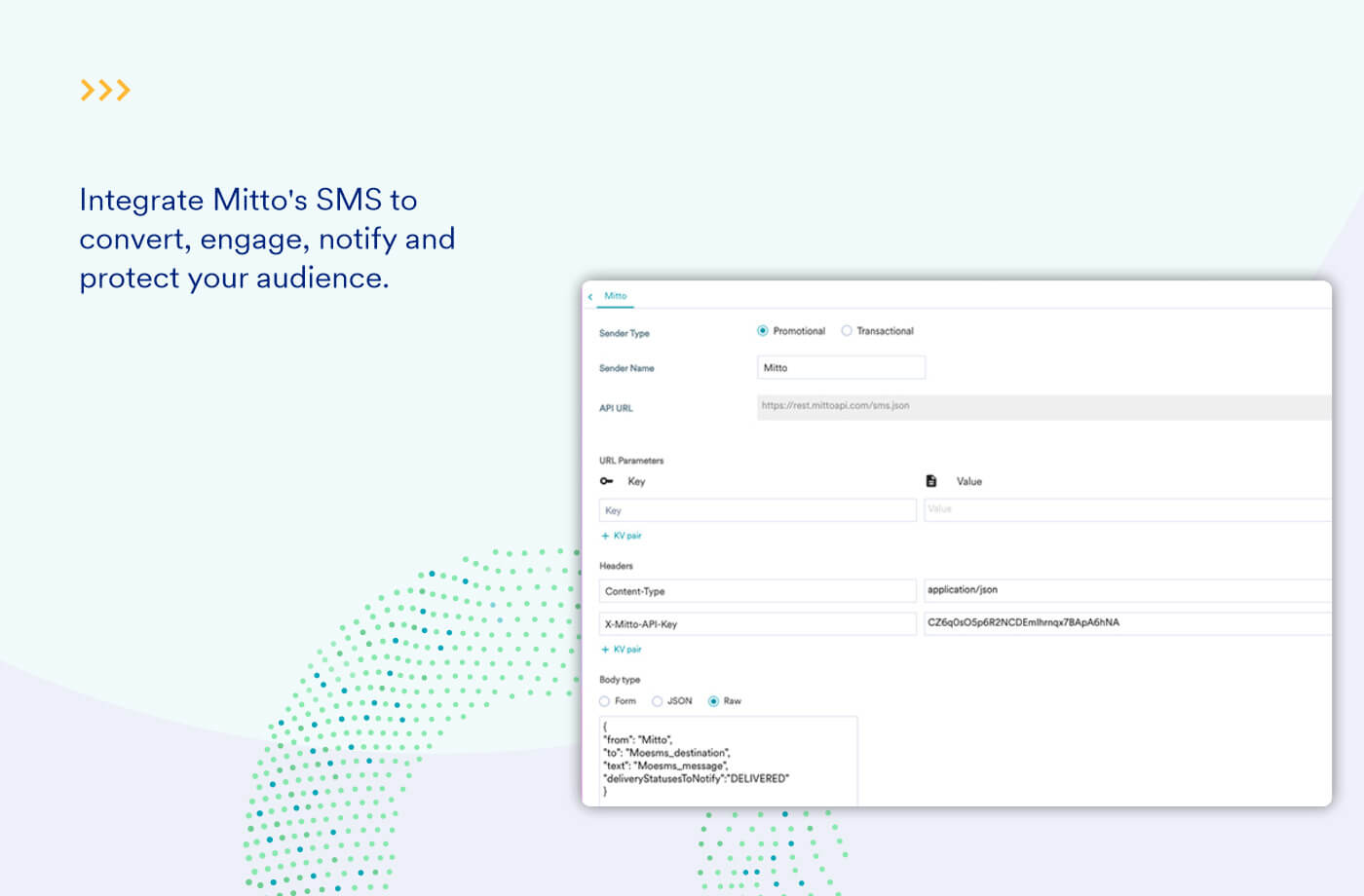Click the orange triple chevron logo

(105, 91)
